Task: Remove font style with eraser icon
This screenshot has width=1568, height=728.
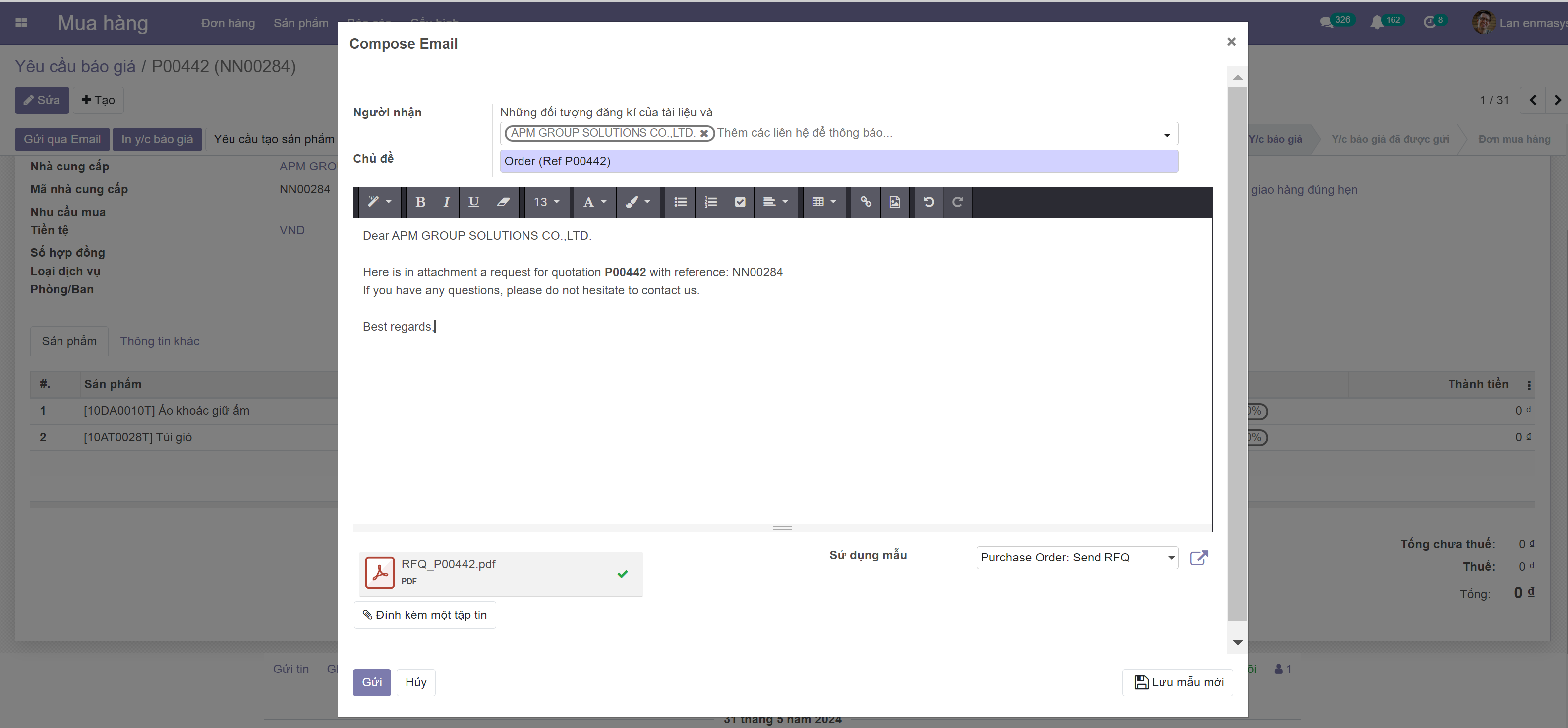Action: pyautogui.click(x=503, y=202)
